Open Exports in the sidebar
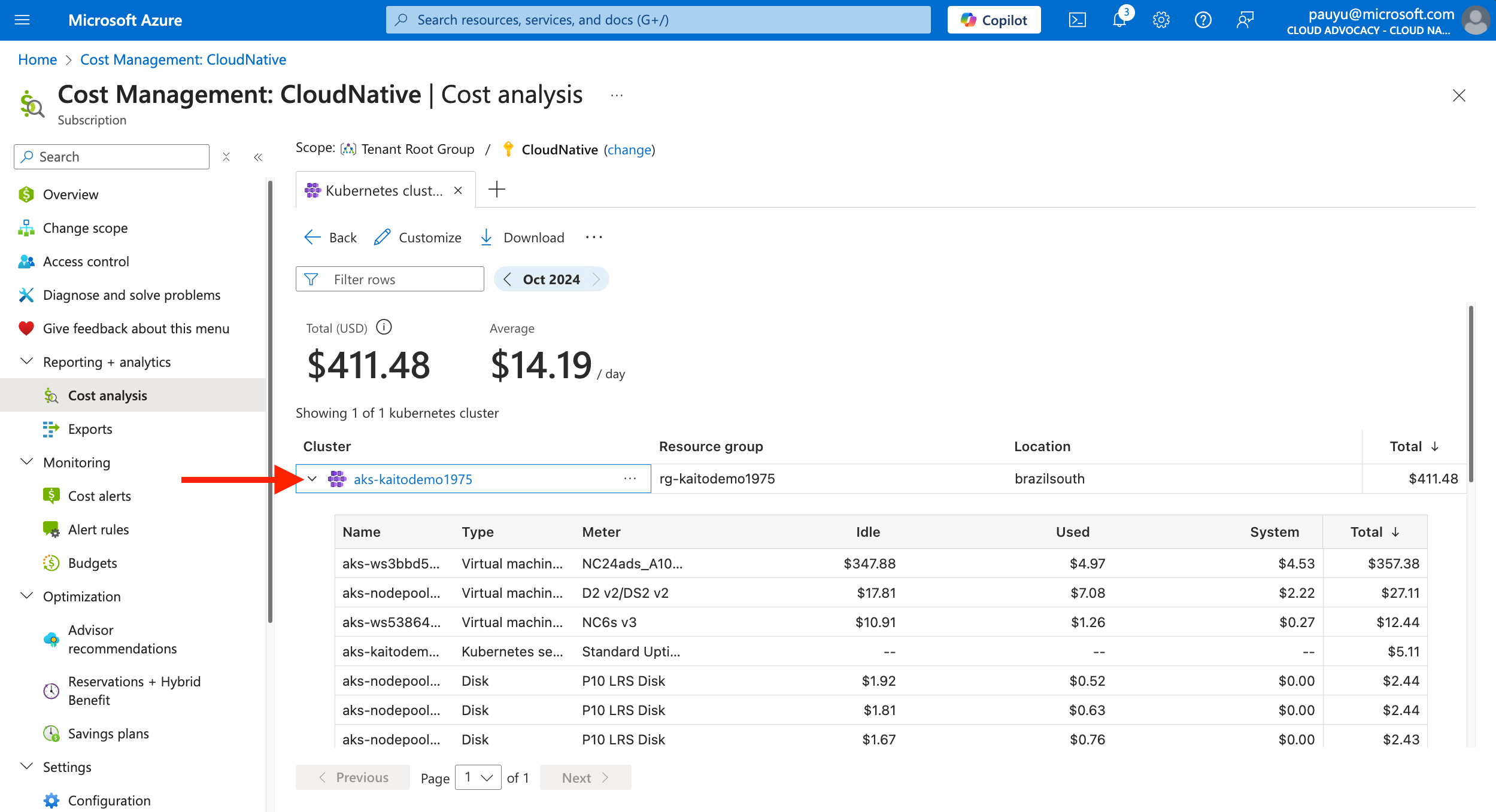 (133, 429)
